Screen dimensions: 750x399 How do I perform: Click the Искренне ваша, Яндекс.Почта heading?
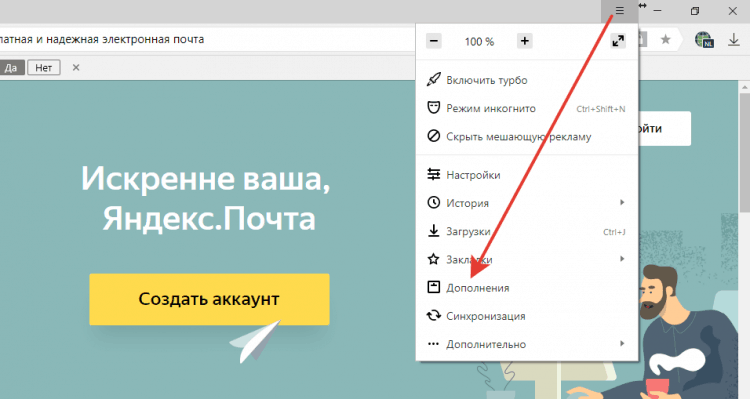tap(206, 199)
